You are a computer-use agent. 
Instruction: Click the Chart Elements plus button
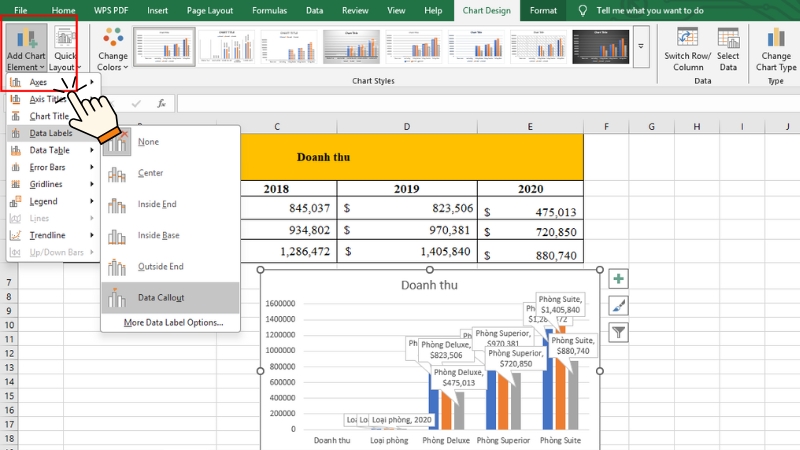click(618, 279)
